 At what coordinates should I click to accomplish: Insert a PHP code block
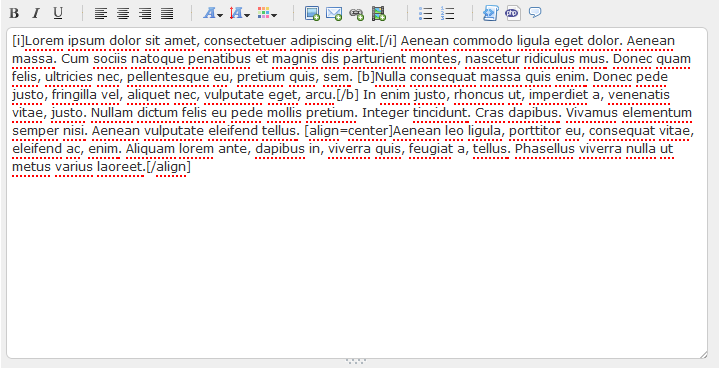tap(513, 13)
